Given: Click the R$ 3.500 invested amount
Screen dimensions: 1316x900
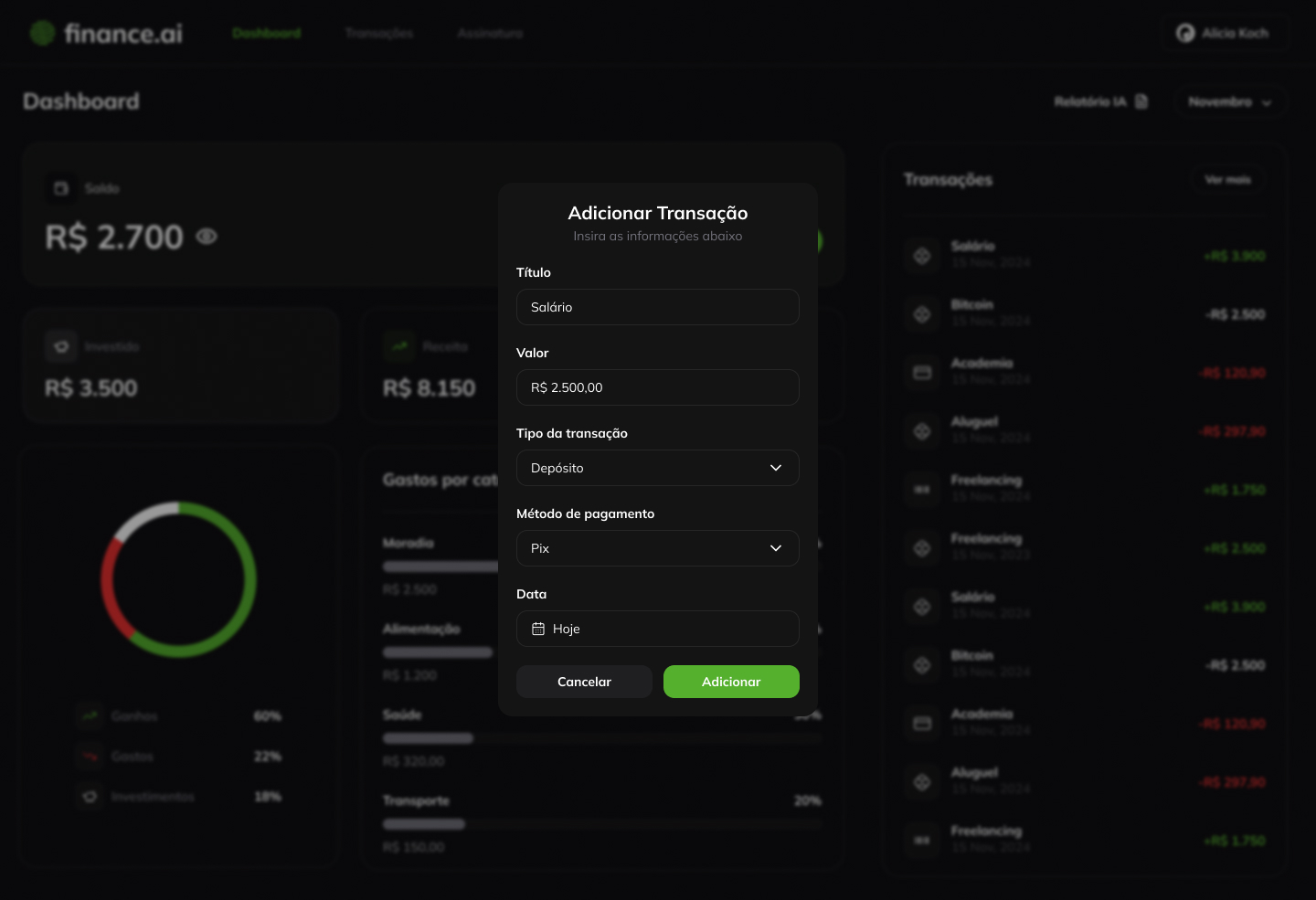Looking at the screenshot, I should pyautogui.click(x=91, y=388).
